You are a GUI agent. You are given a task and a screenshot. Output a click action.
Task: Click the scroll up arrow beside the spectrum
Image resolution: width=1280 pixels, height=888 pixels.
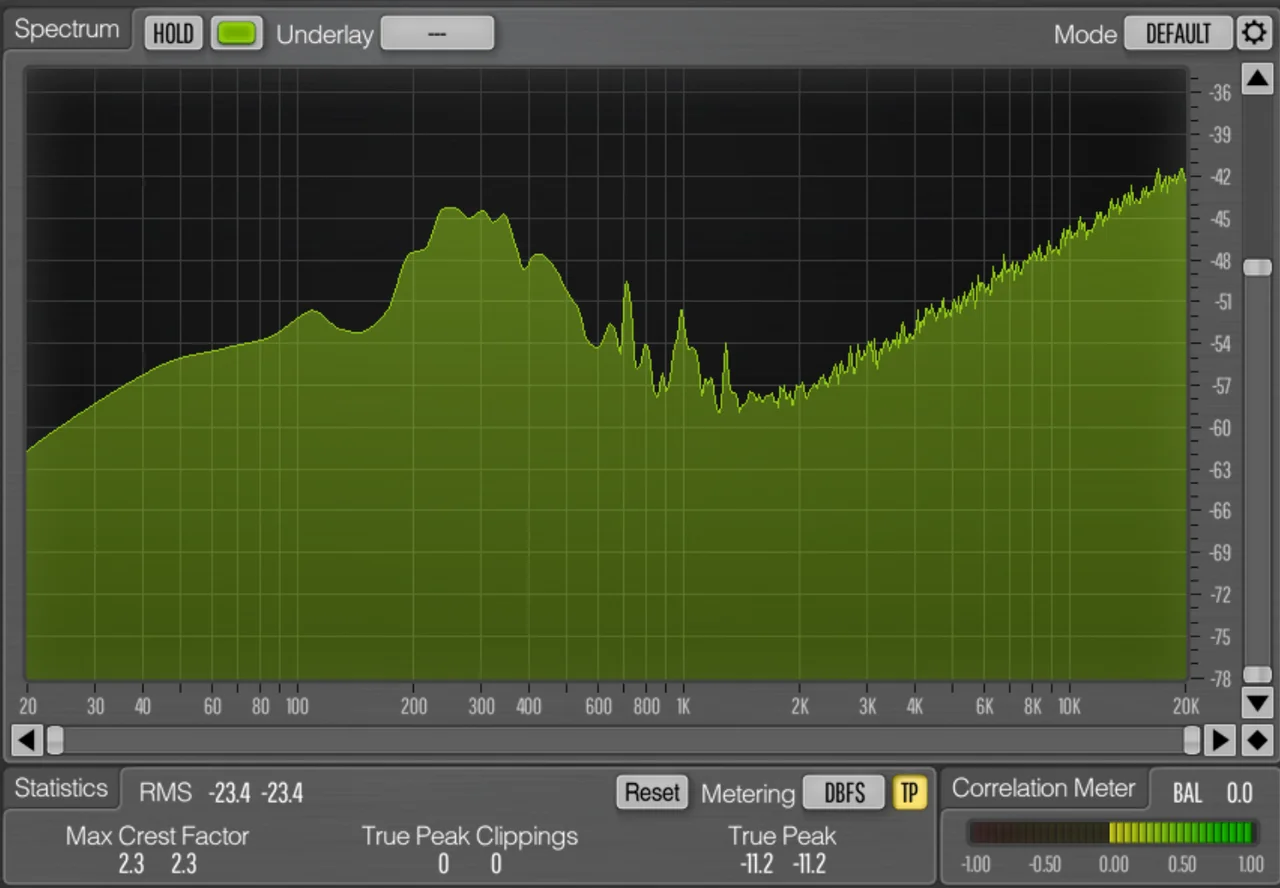pyautogui.click(x=1257, y=78)
